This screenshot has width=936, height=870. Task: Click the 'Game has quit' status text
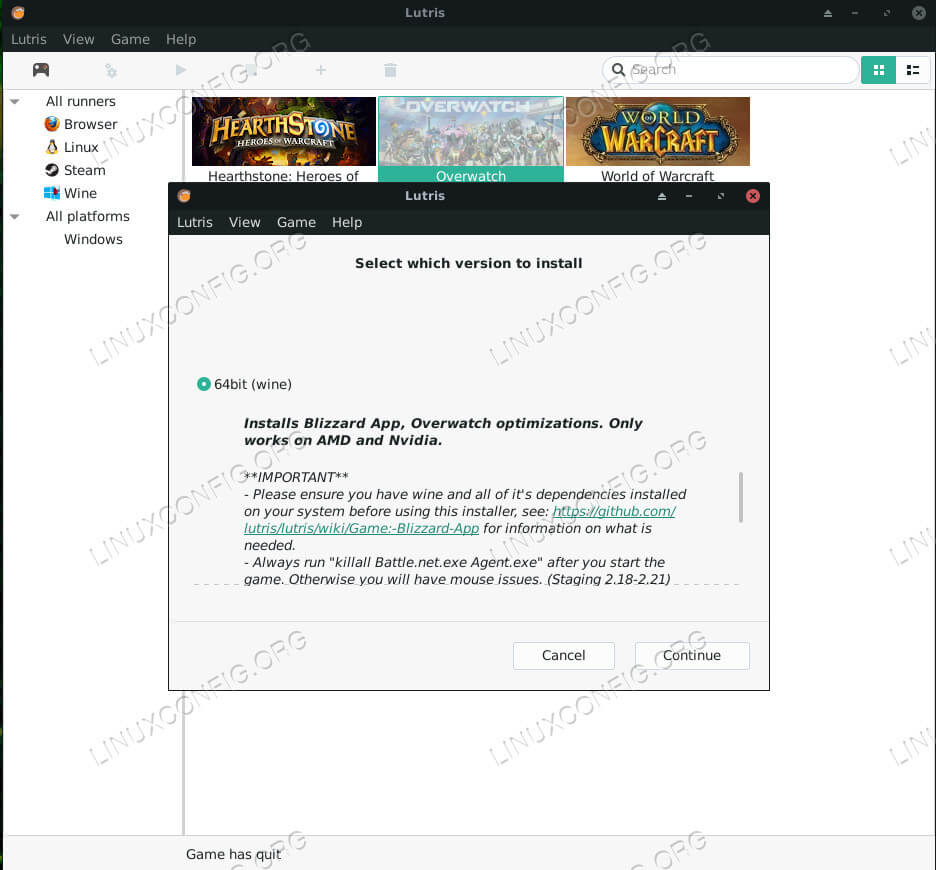tap(233, 854)
